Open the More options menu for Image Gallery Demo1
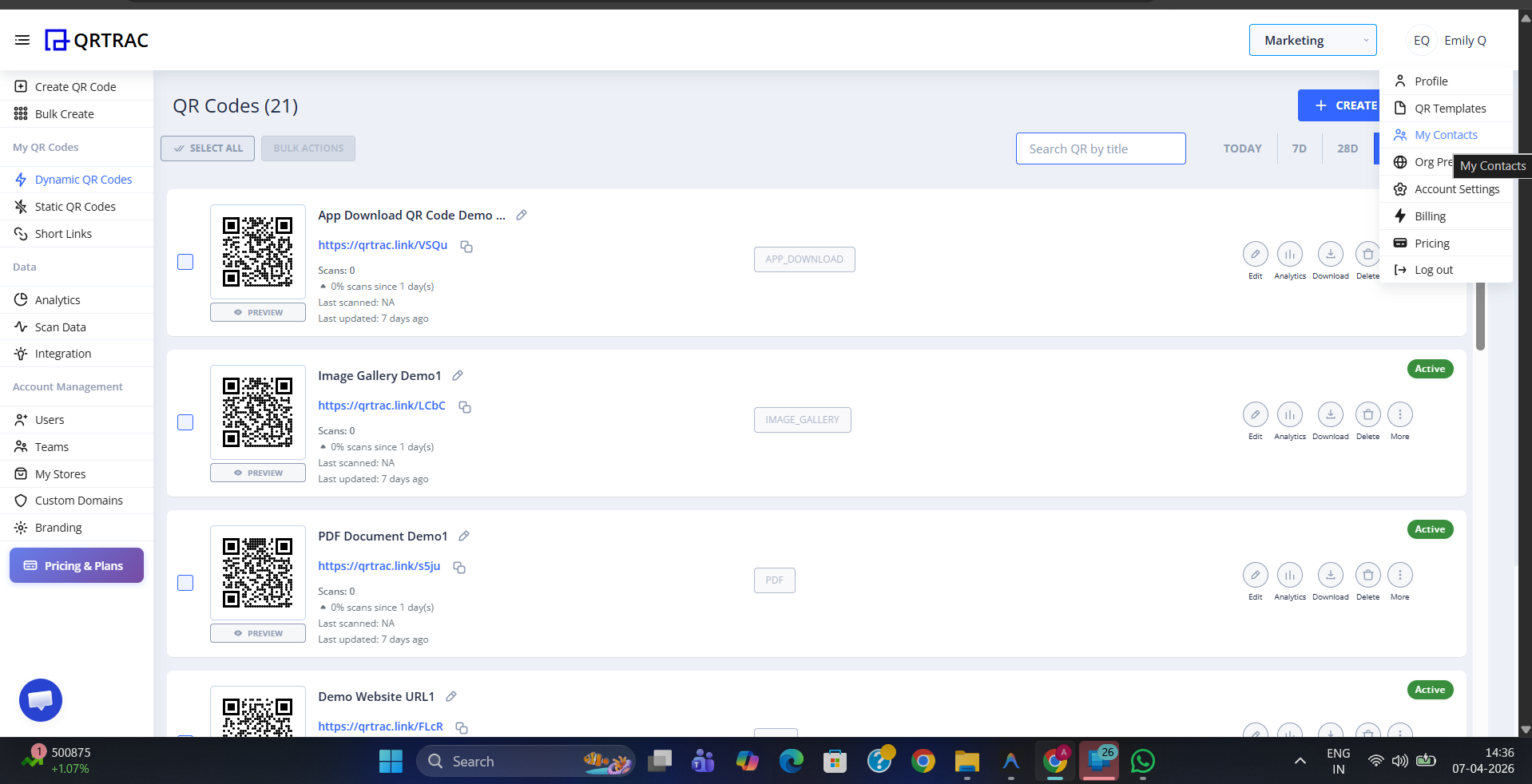Viewport: 1532px width, 784px height. pos(1399,414)
